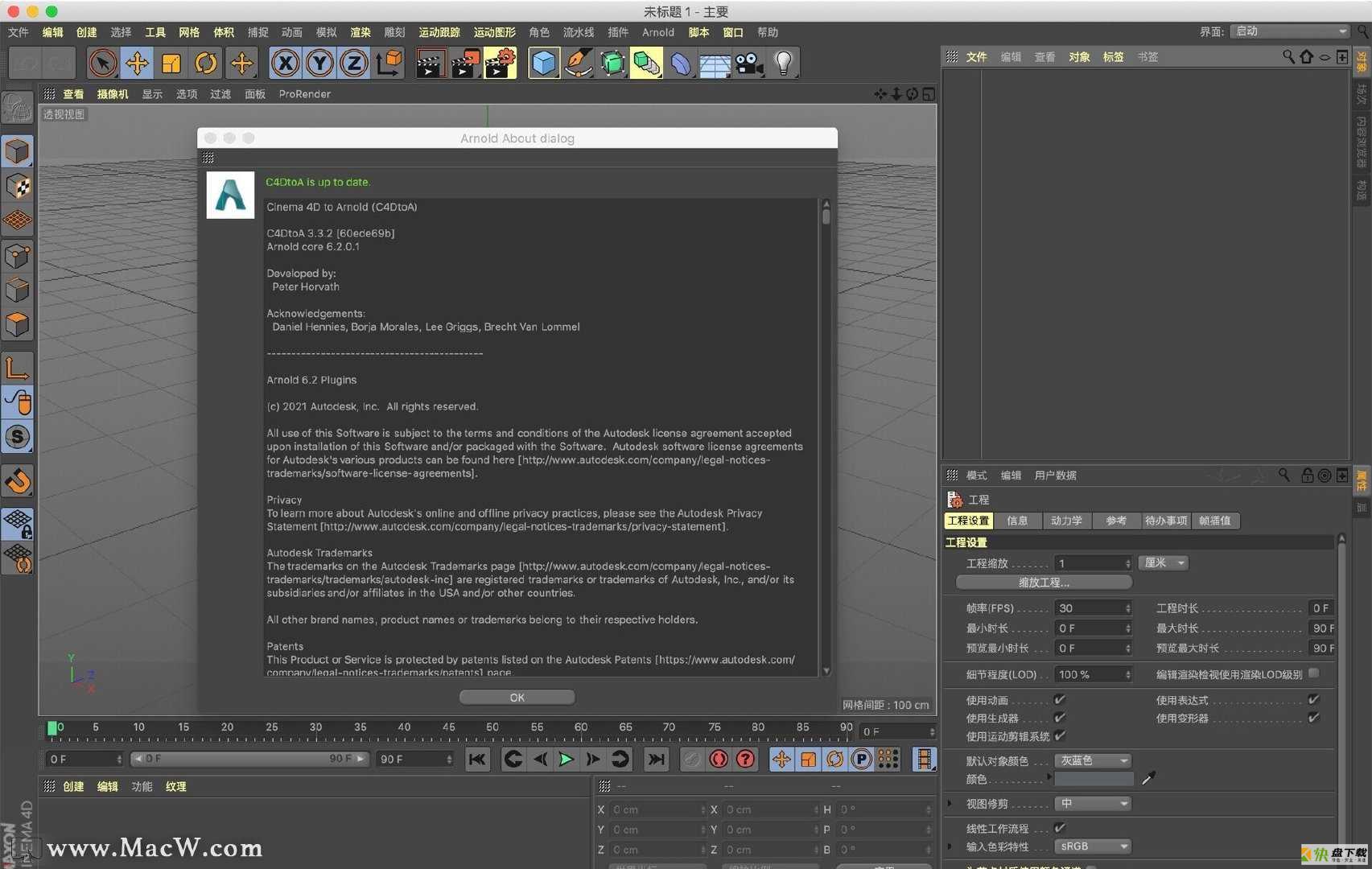
Task: Open the 厘米 unit dropdown
Action: pos(1163,562)
